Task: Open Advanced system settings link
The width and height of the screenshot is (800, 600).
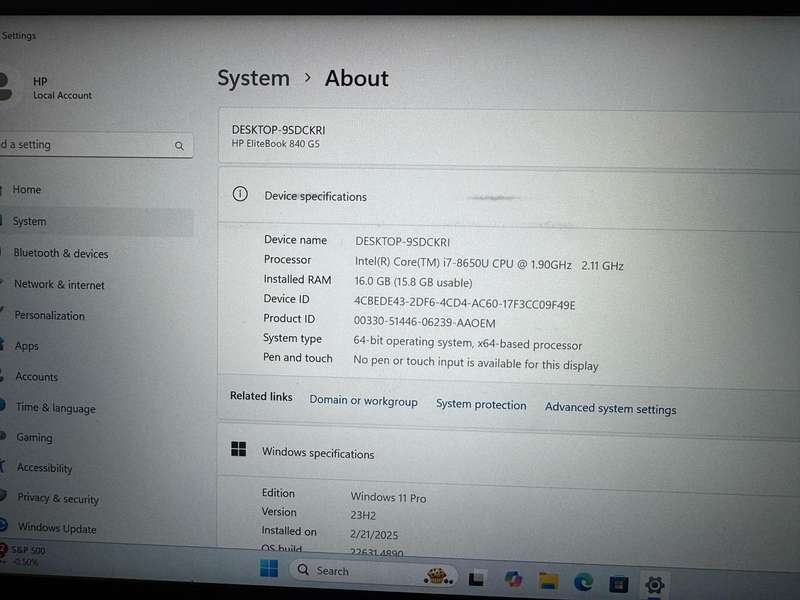Action: coord(610,409)
